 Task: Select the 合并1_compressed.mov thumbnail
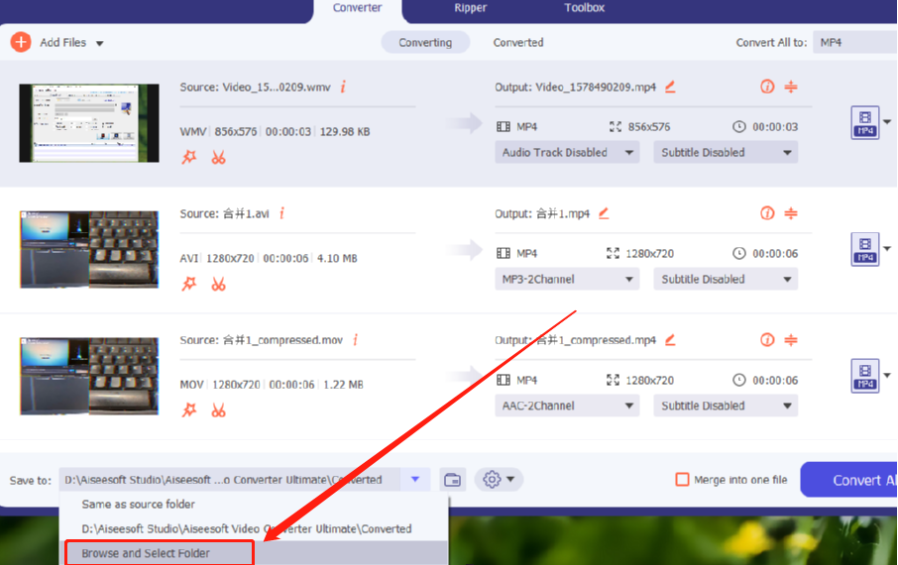[89, 376]
